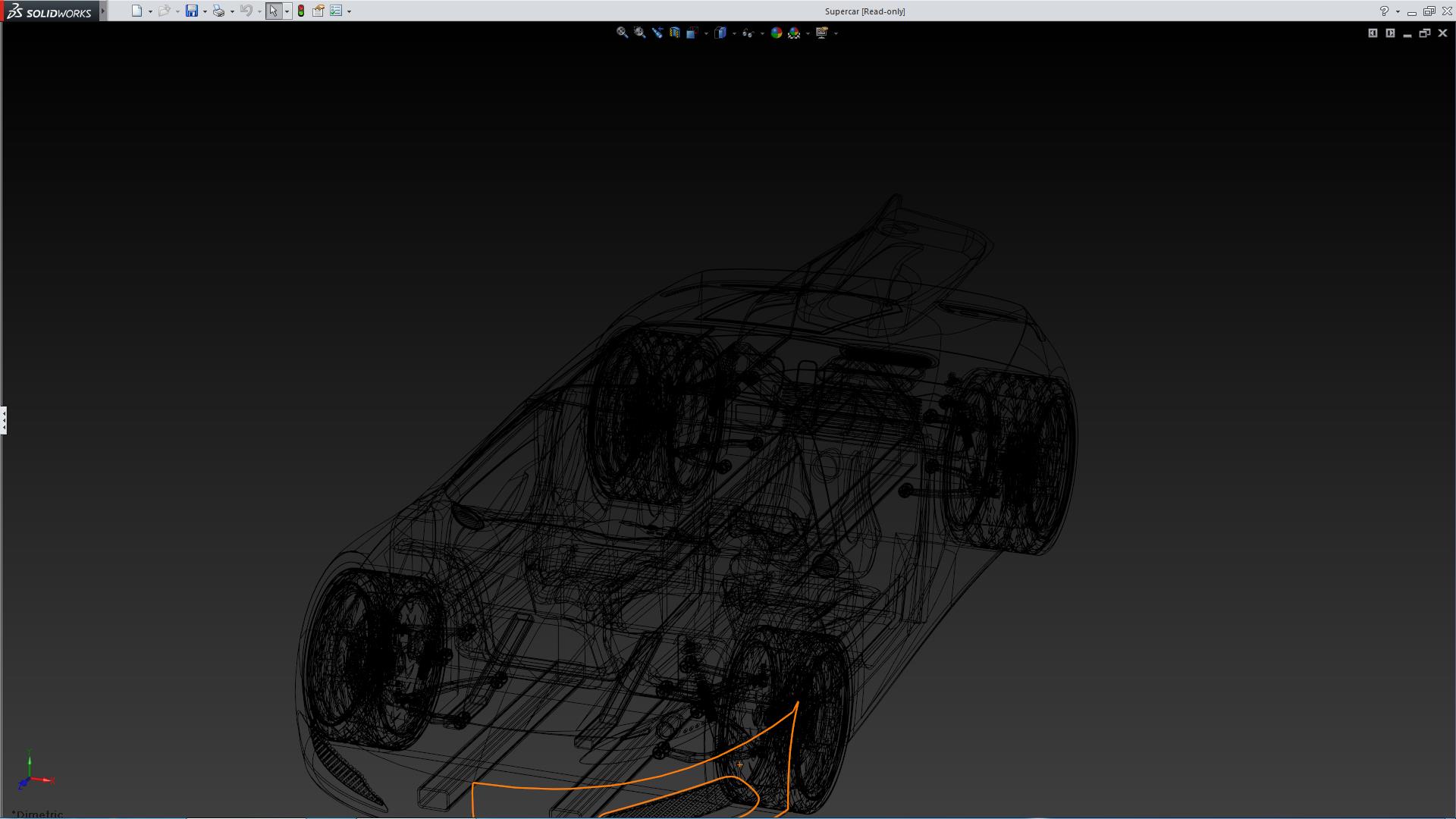1456x819 pixels.
Task: Open the Options checklist icon
Action: pos(336,11)
